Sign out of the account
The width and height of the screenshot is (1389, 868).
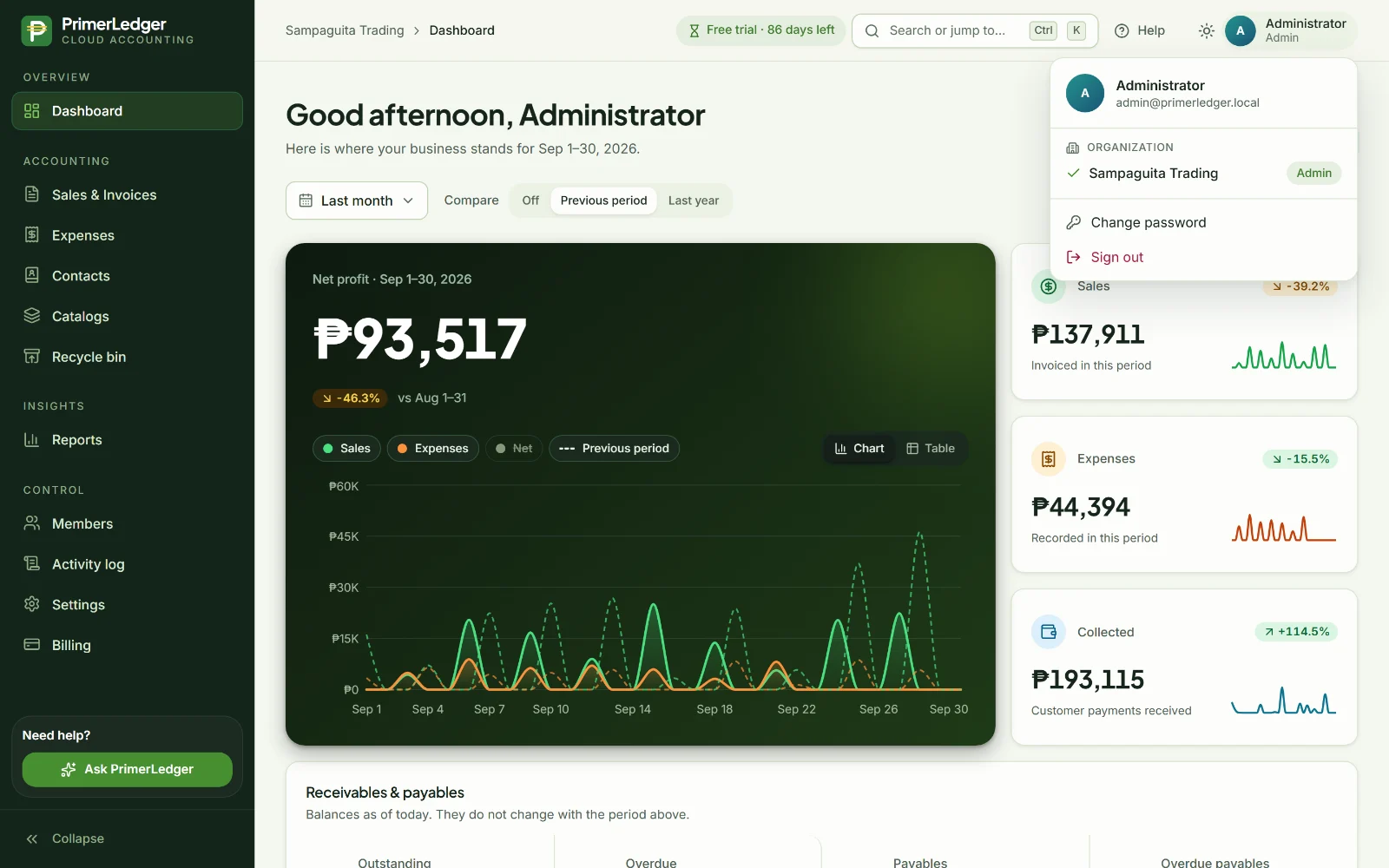tap(1203, 257)
